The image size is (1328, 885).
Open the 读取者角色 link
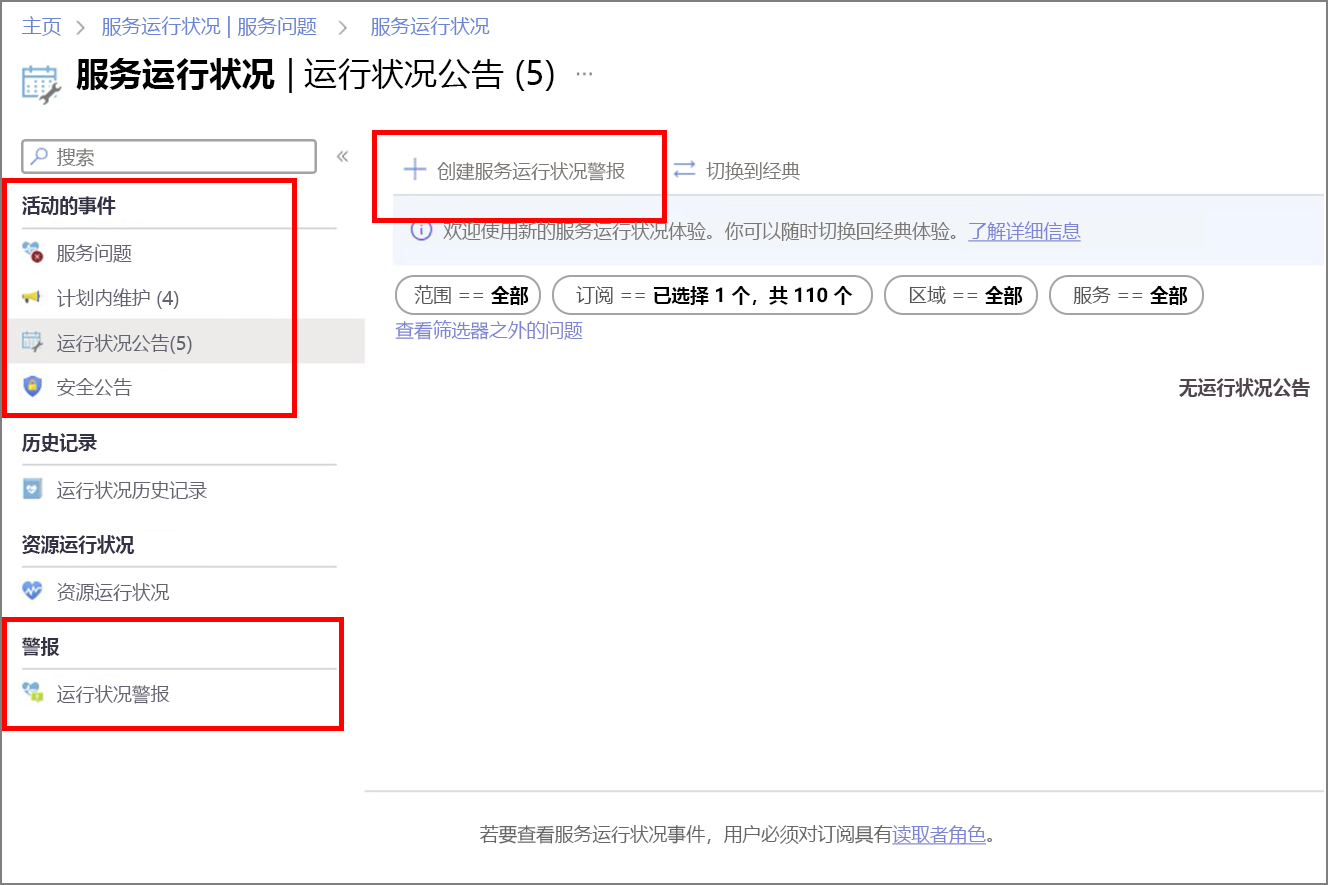pos(939,834)
